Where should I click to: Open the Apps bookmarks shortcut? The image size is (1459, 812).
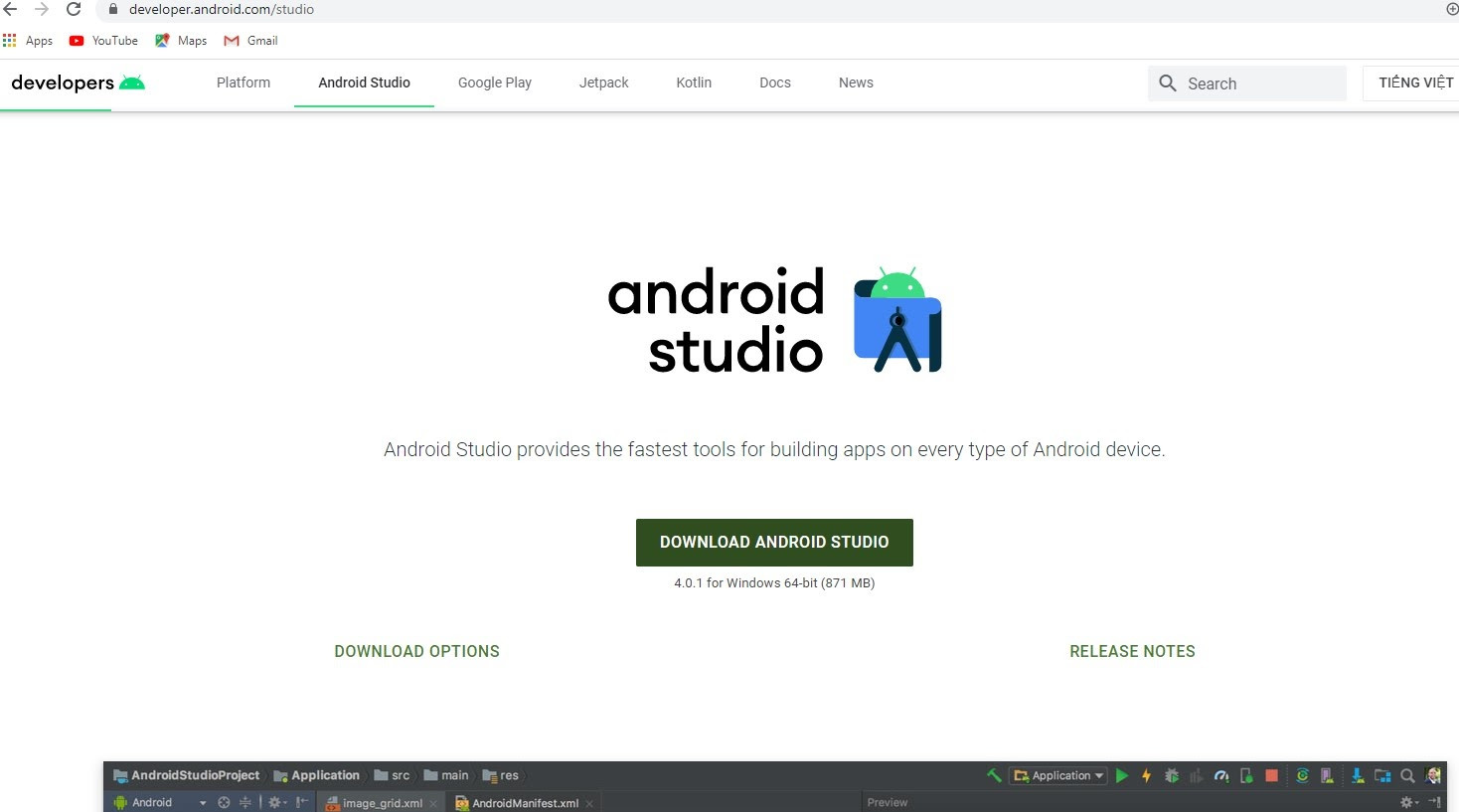pyautogui.click(x=28, y=41)
